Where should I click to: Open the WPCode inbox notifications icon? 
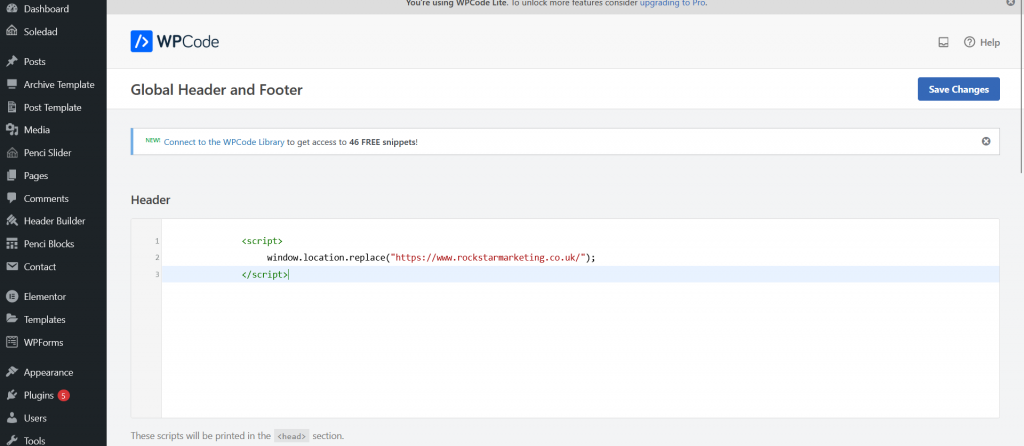(942, 42)
